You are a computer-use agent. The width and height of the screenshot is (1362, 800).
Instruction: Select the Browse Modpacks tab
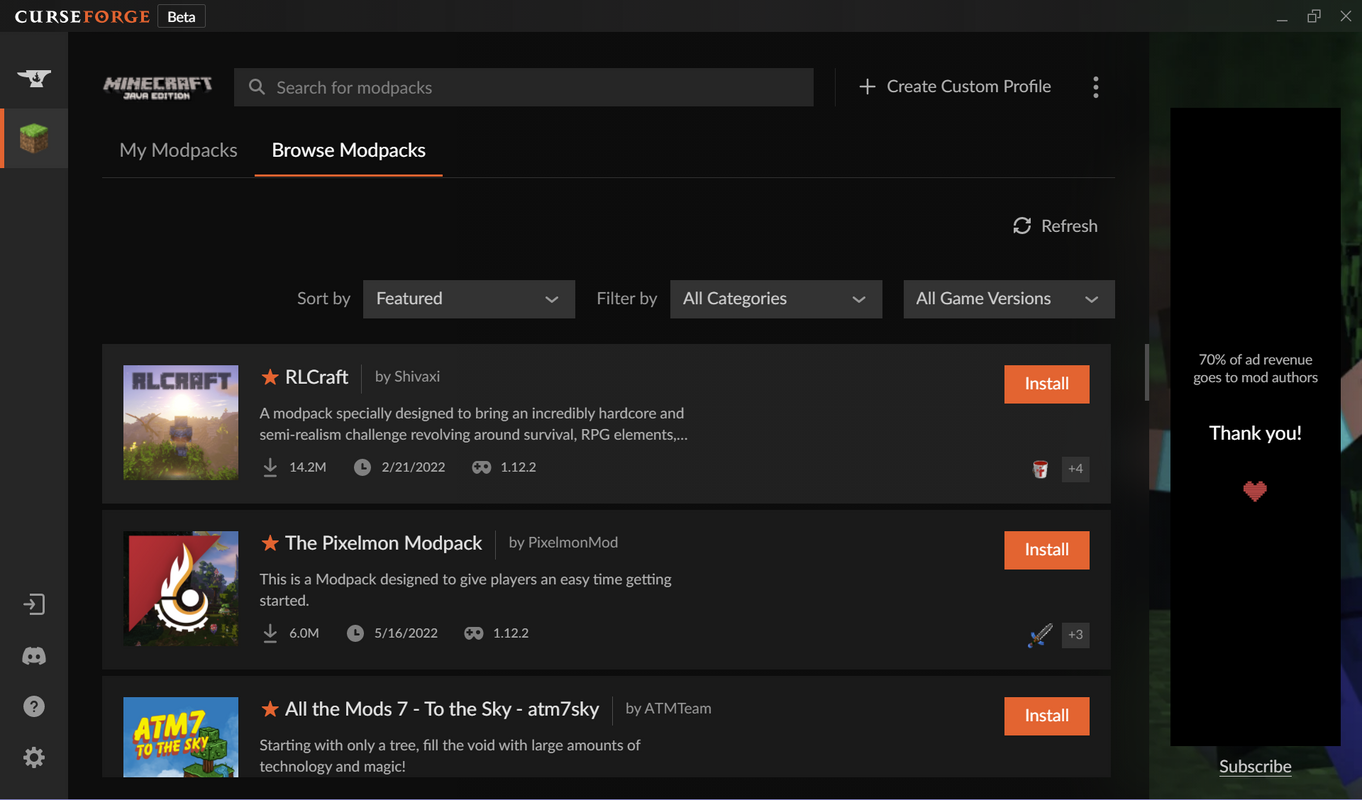pyautogui.click(x=349, y=150)
